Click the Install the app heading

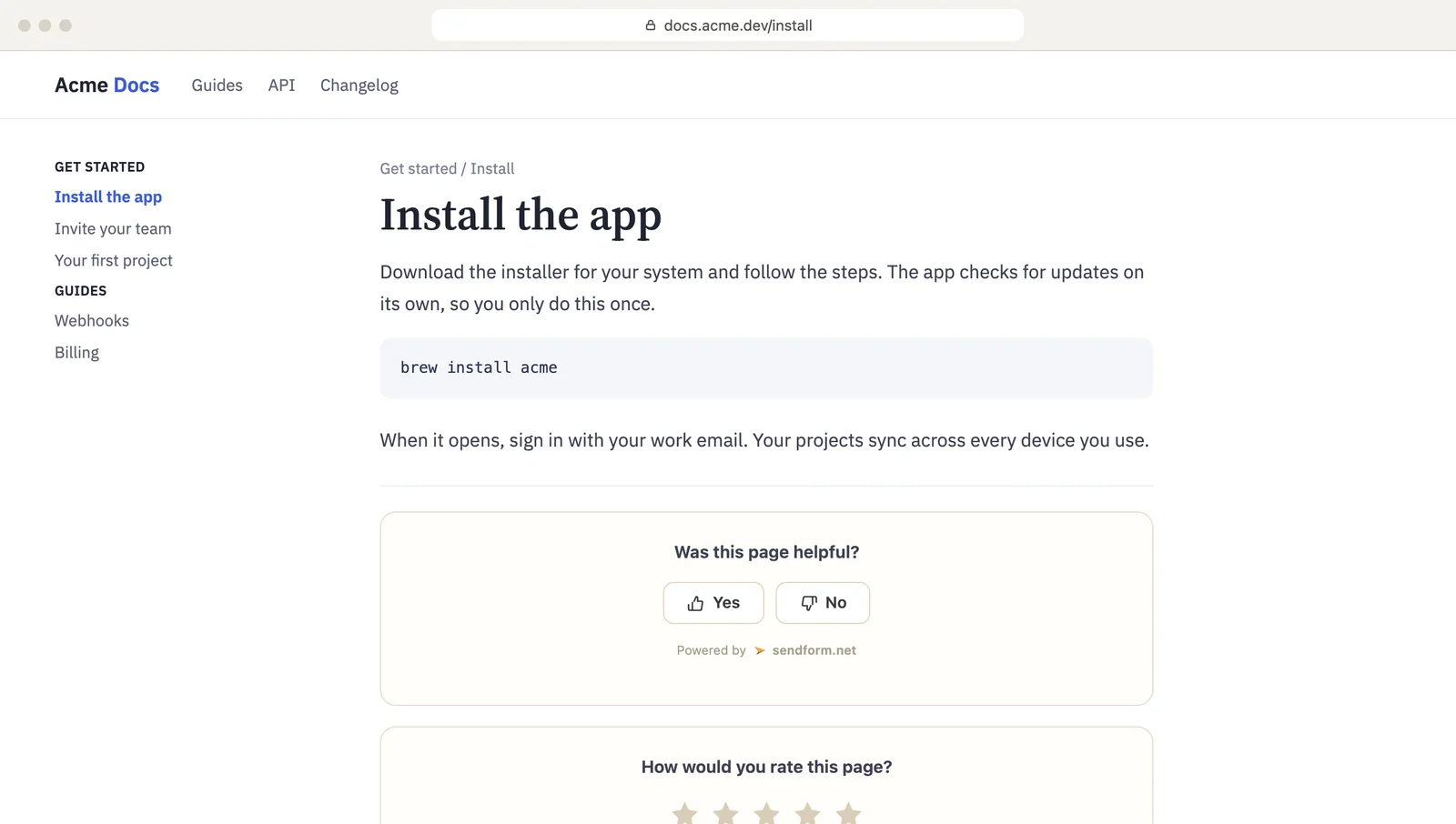521,216
